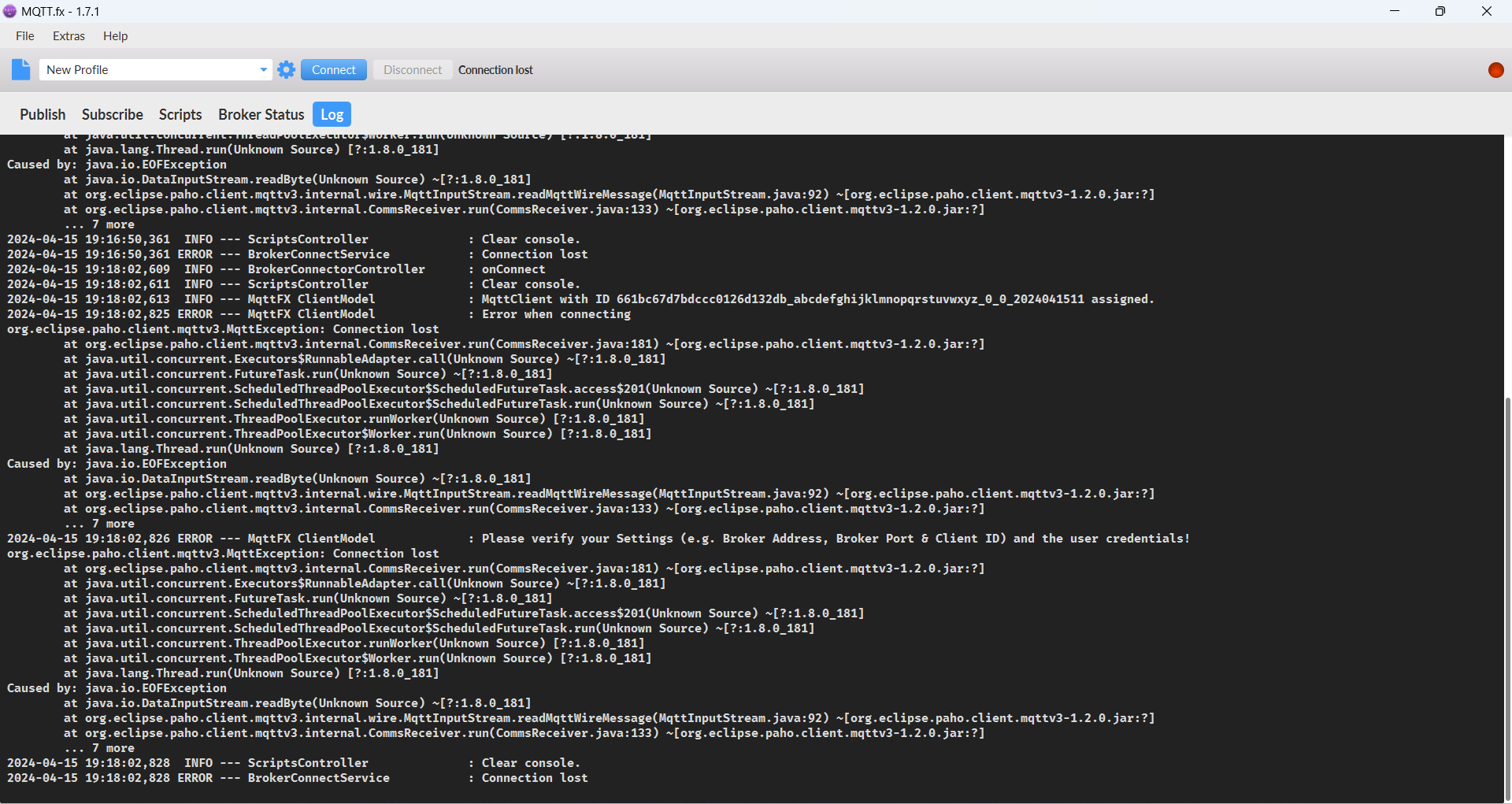Click the 'Error when connecting' log message

[x=556, y=314]
